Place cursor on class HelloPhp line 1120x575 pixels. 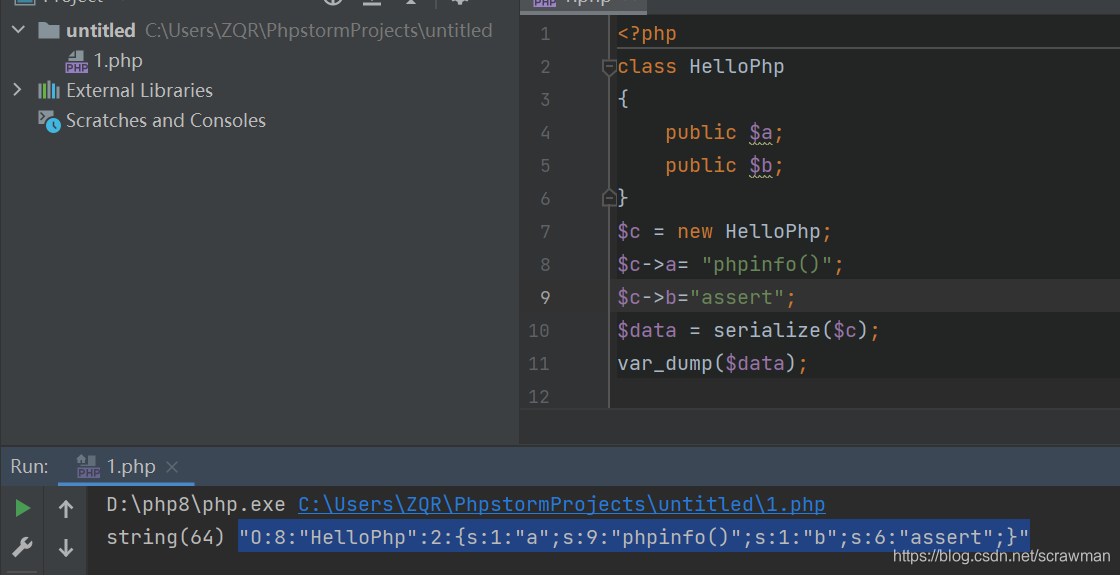click(x=701, y=67)
